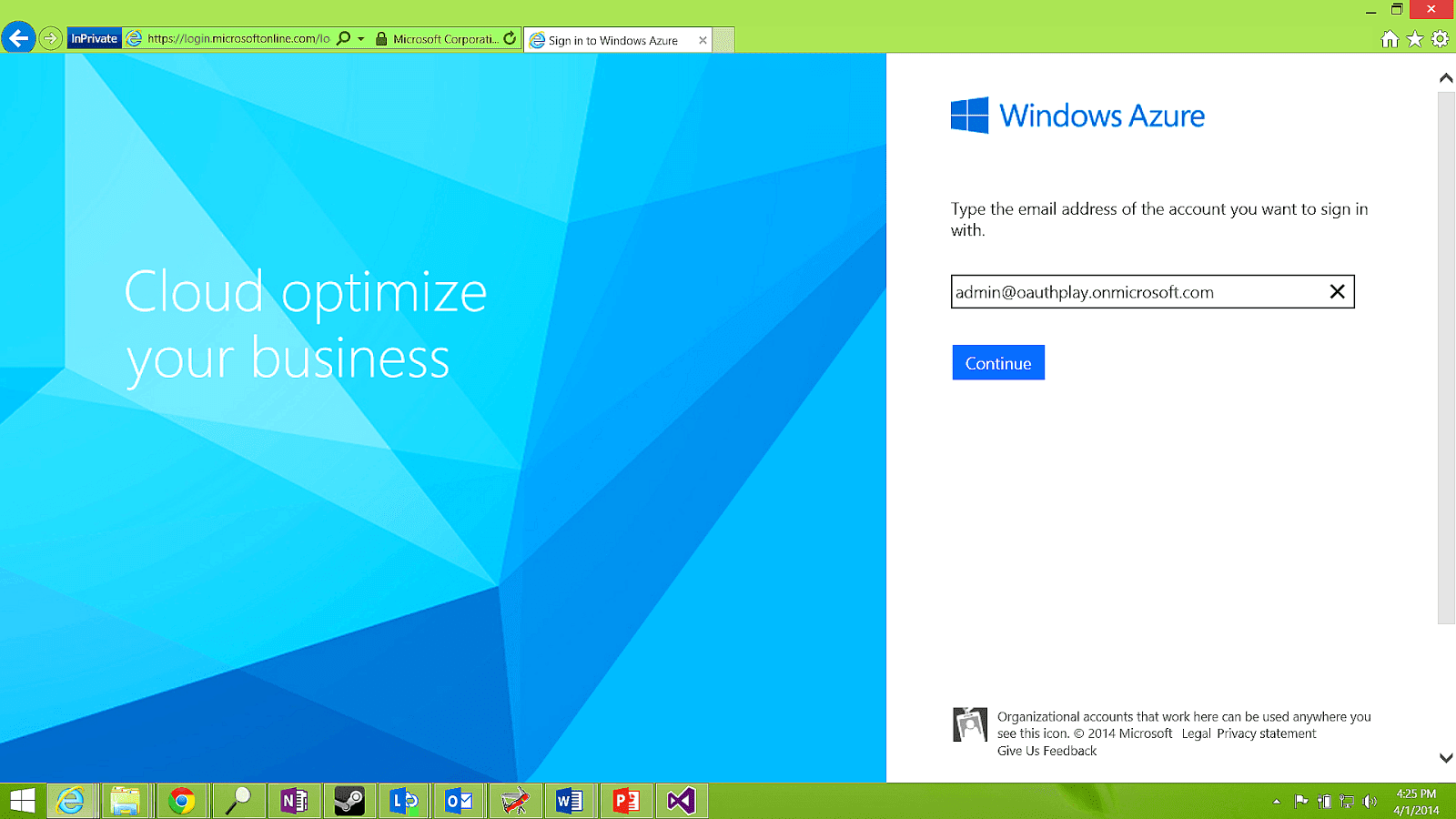Click the browser Home icon
The height and width of the screenshot is (819, 1456).
1390,38
